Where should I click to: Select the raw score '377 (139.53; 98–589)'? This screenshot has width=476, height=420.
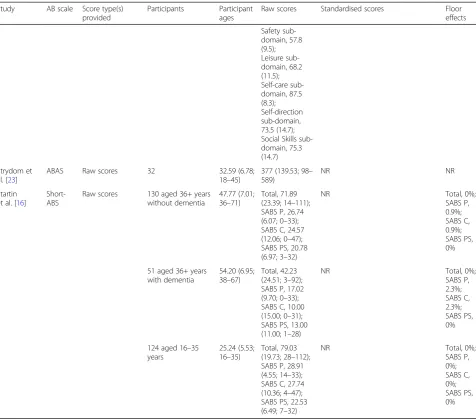(x=287, y=175)
